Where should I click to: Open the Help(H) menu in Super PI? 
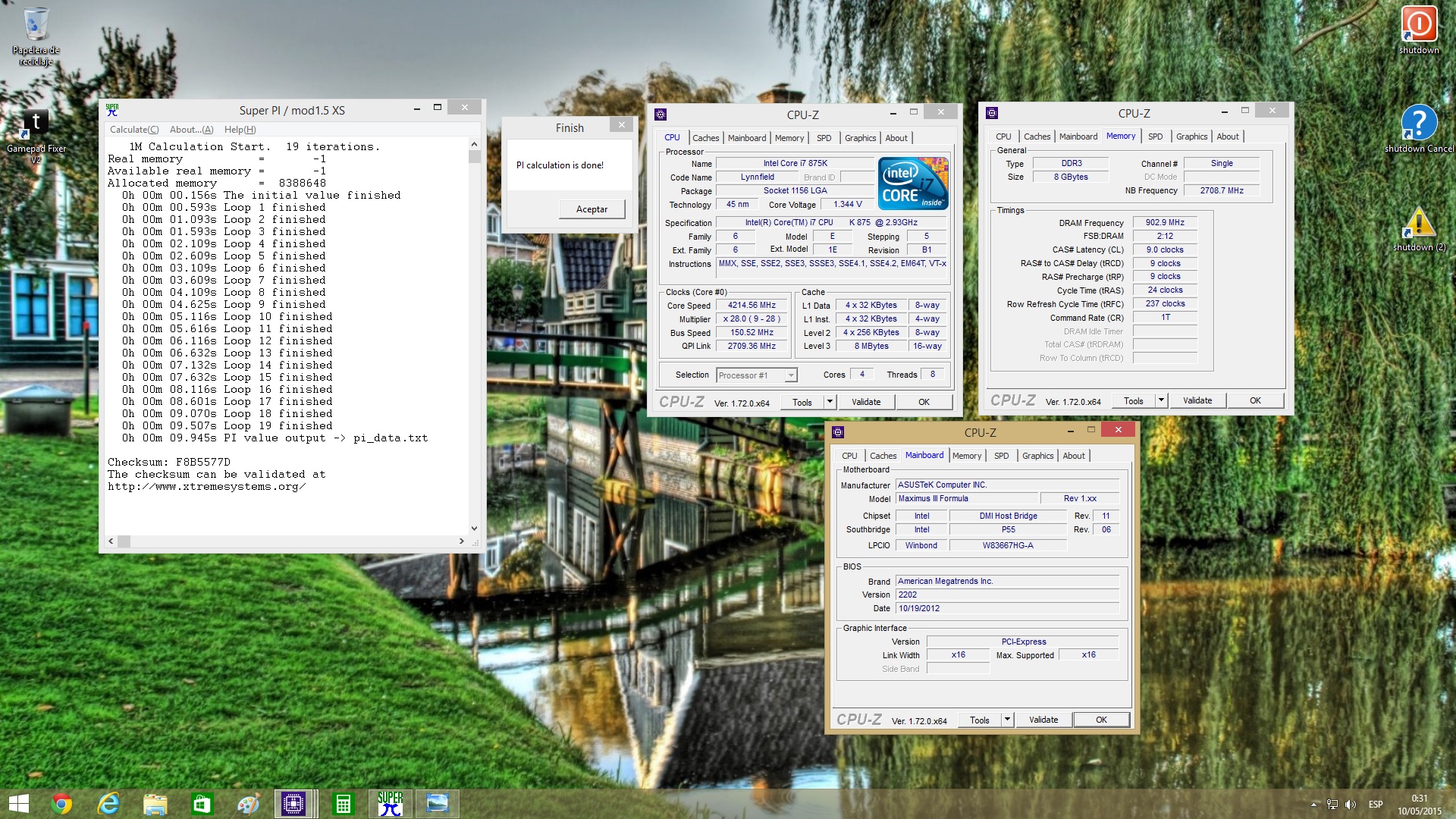240,130
